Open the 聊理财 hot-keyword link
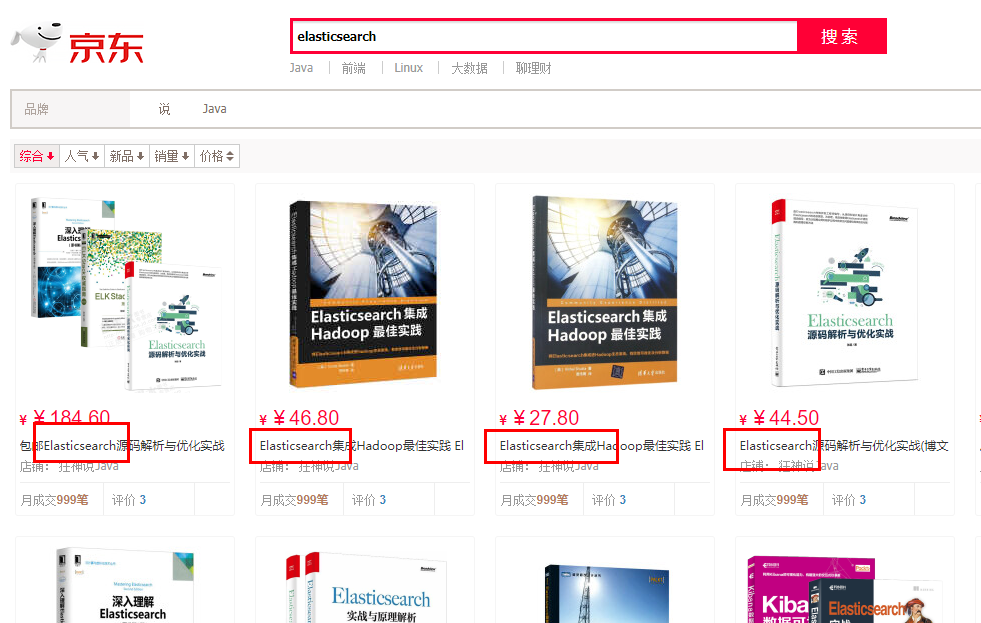Screen dimensions: 981x623 pyautogui.click(x=533, y=68)
